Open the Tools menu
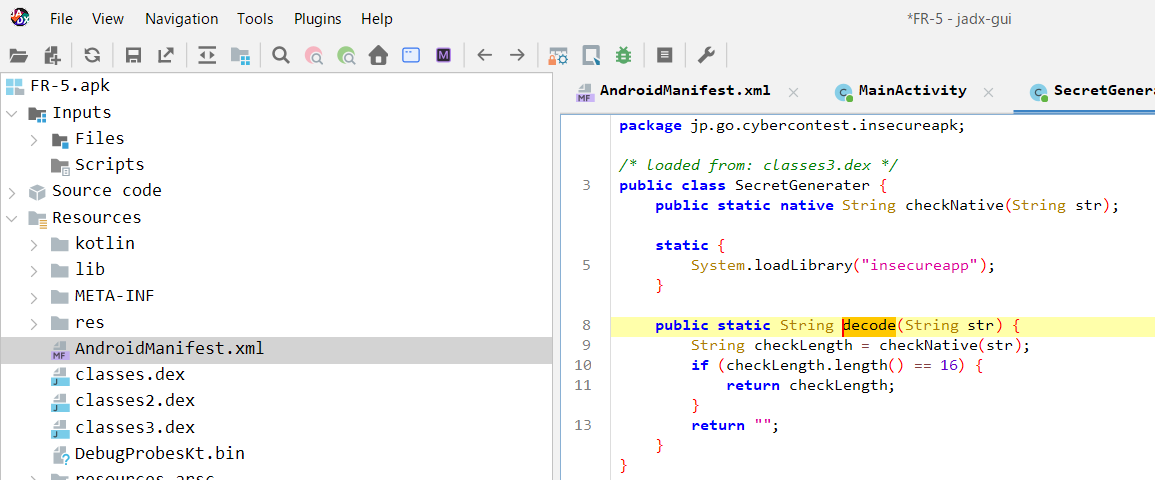This screenshot has height=480, width=1155. [x=256, y=19]
